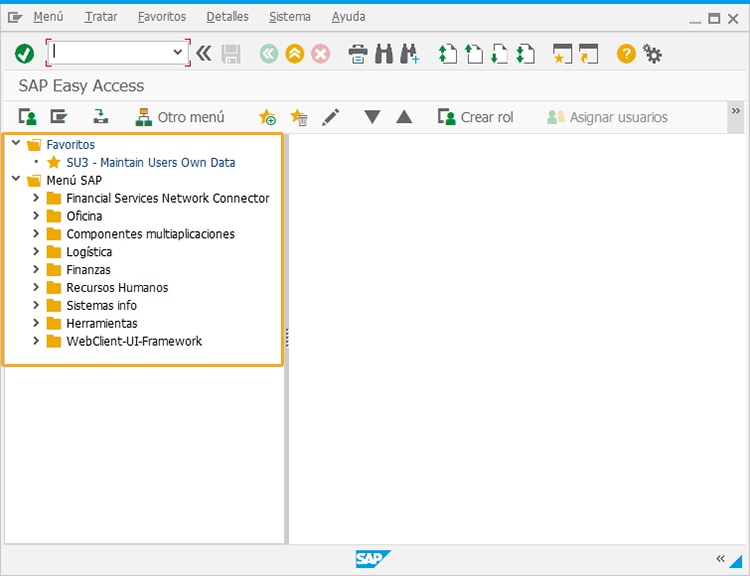Click the Find binoculars icon
Image resolution: width=750 pixels, height=576 pixels.
click(384, 54)
